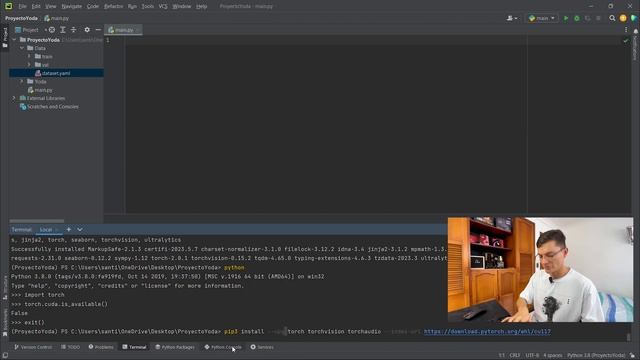Open the Tools menu
640x360 pixels.
(x=148, y=6)
